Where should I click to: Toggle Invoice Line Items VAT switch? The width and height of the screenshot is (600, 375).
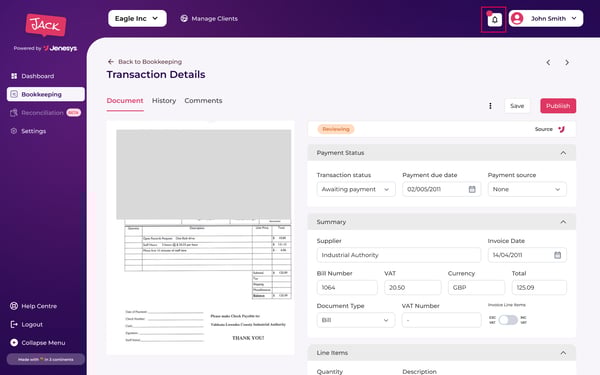coord(508,320)
